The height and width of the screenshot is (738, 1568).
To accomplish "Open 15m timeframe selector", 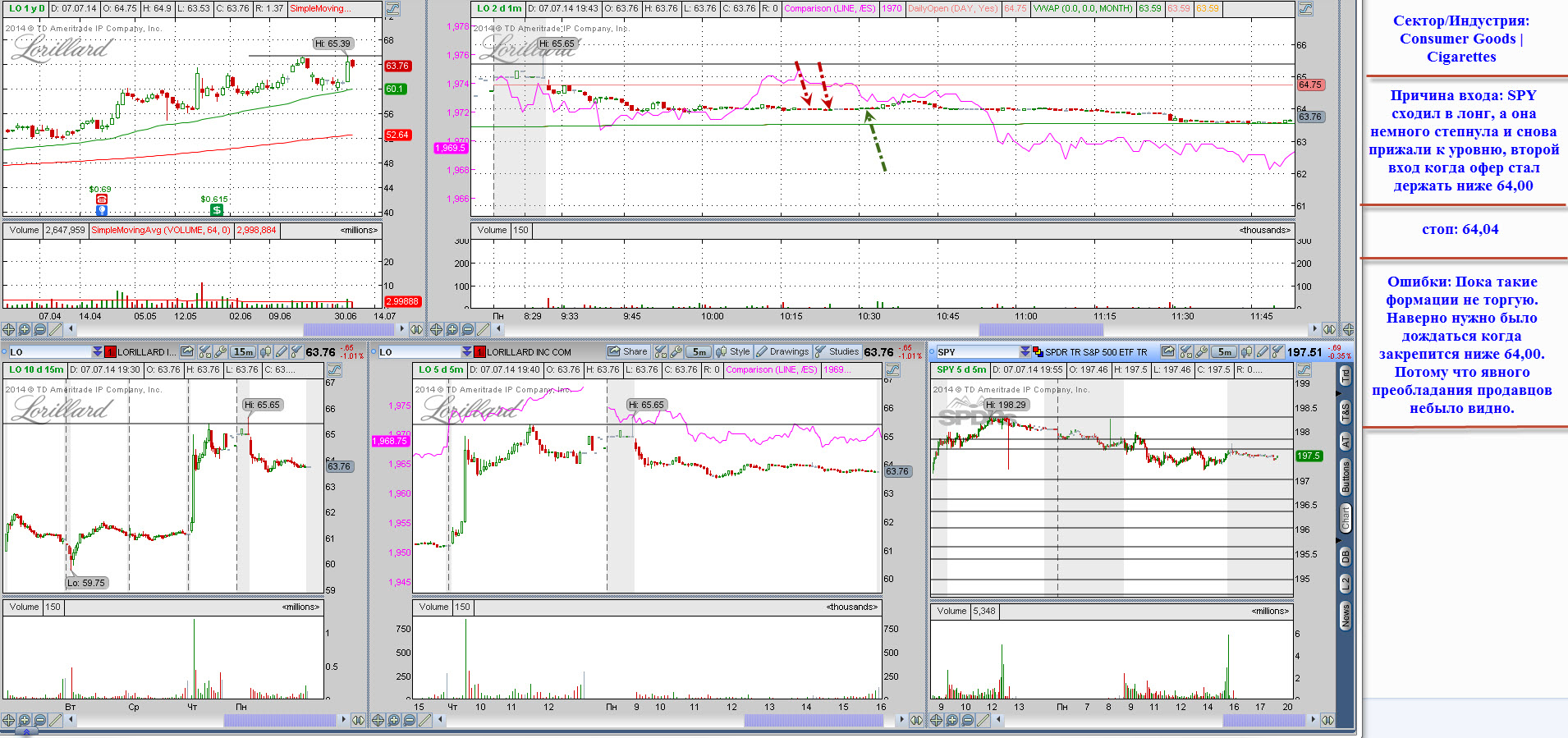I will 243,352.
